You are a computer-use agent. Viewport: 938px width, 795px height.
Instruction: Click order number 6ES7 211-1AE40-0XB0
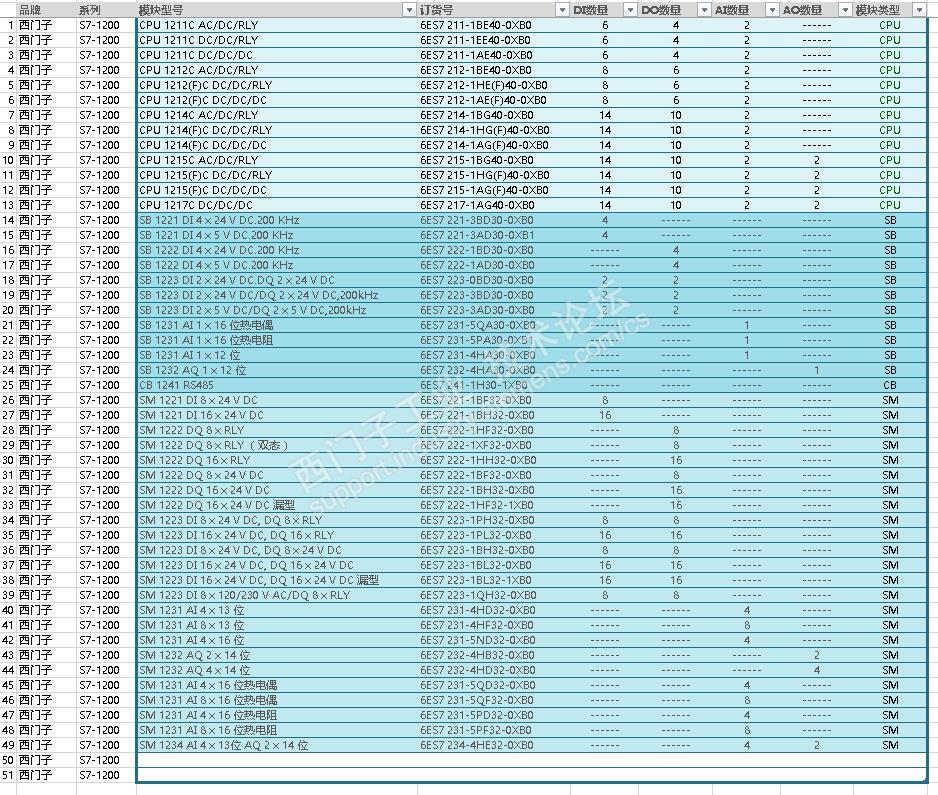476,55
